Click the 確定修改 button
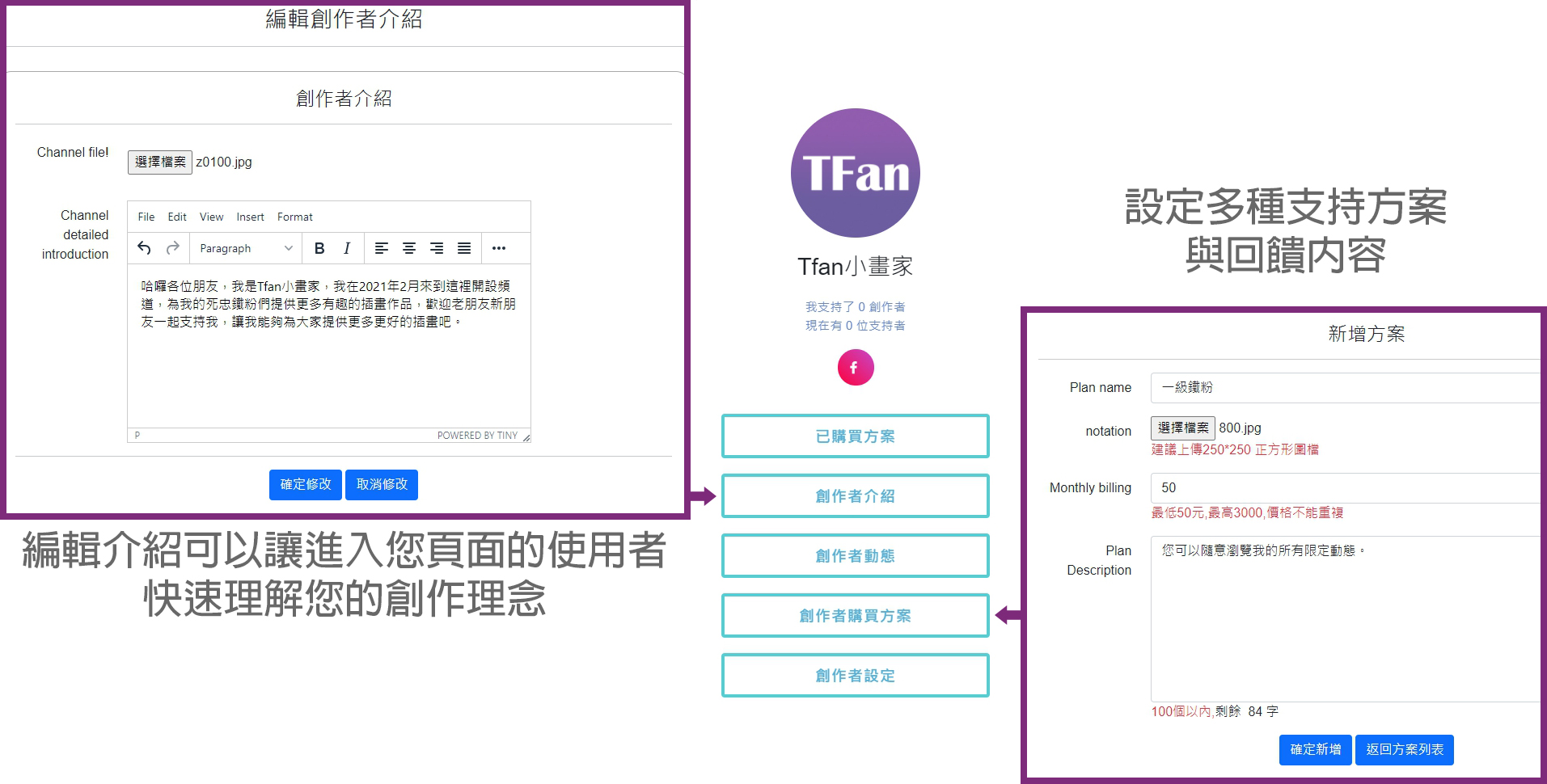The image size is (1547, 784). (x=305, y=484)
